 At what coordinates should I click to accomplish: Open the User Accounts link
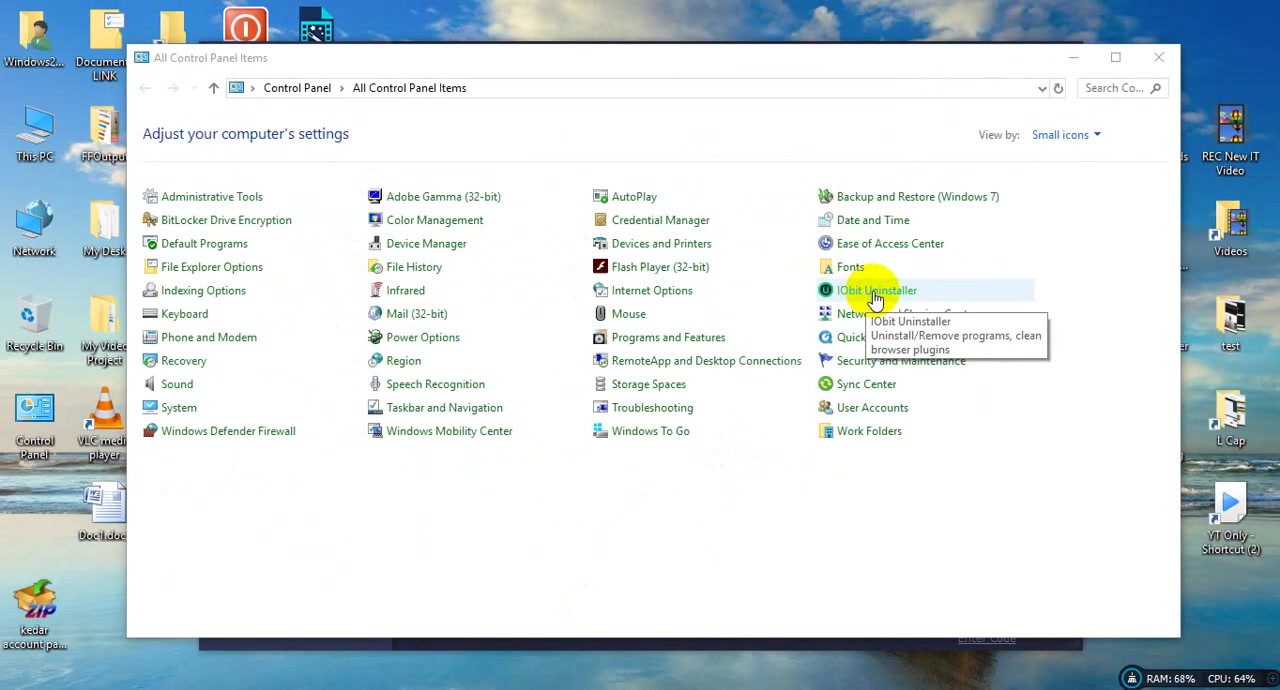point(872,408)
